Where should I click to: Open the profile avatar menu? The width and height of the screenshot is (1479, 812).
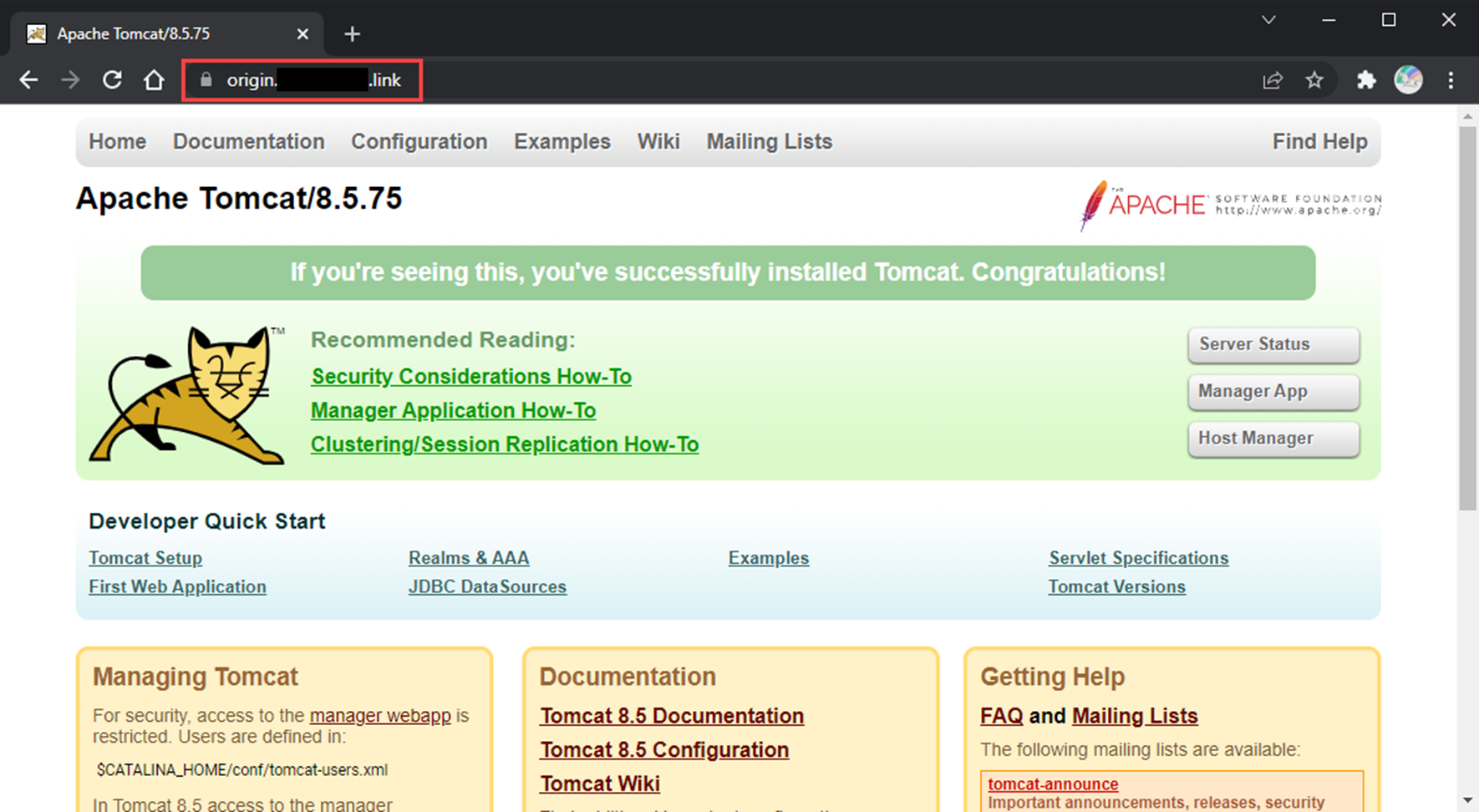[x=1408, y=80]
